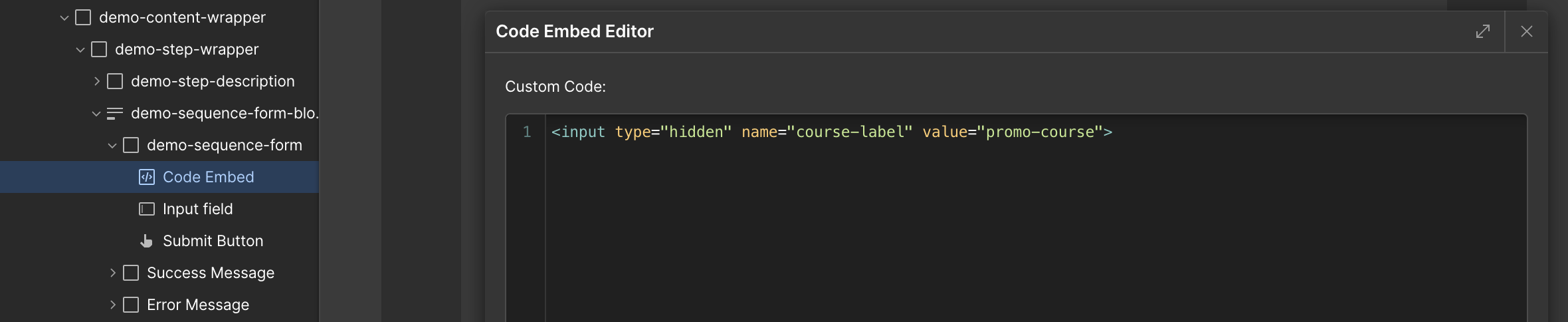Collapse the demo-content-wrapper node
1568x322 pixels.
click(64, 18)
